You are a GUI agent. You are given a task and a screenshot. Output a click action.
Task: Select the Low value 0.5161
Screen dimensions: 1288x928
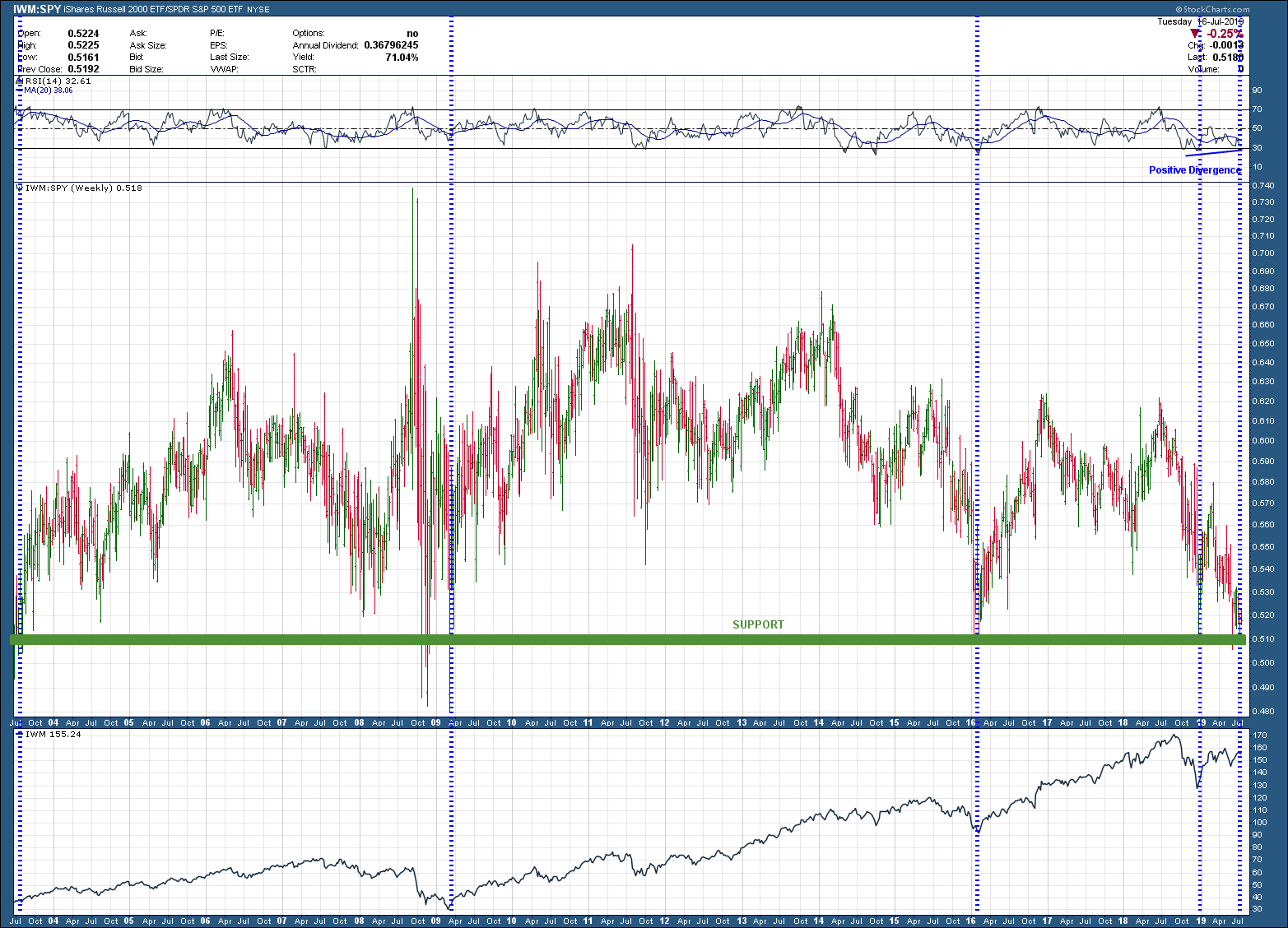[83, 58]
